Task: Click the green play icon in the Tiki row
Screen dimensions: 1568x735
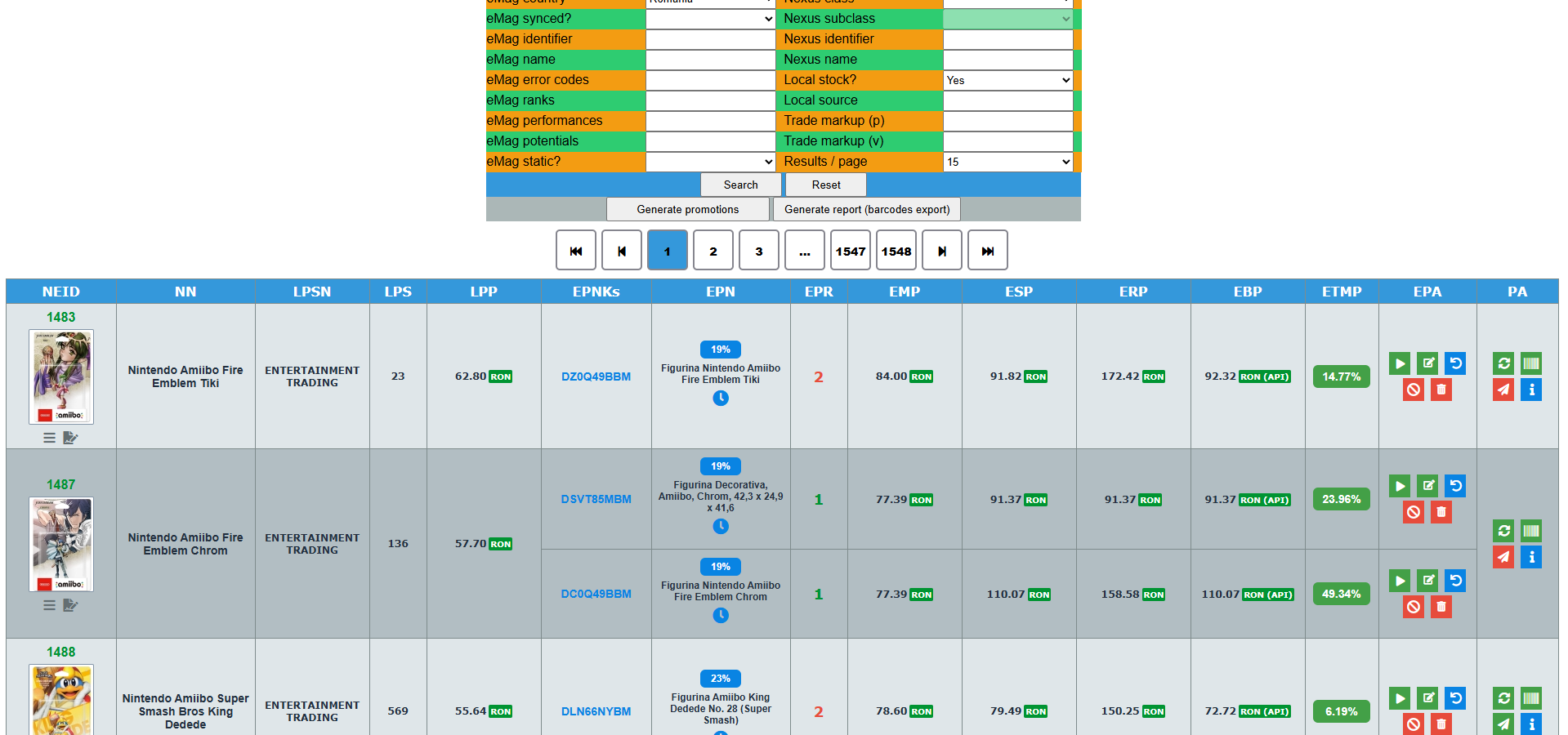Action: point(1400,363)
